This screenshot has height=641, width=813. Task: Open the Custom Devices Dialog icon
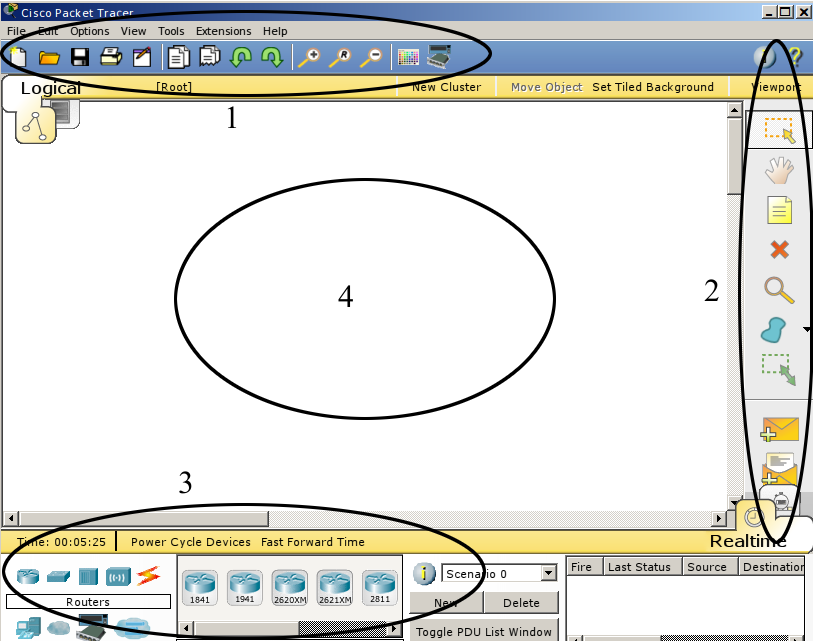point(439,57)
